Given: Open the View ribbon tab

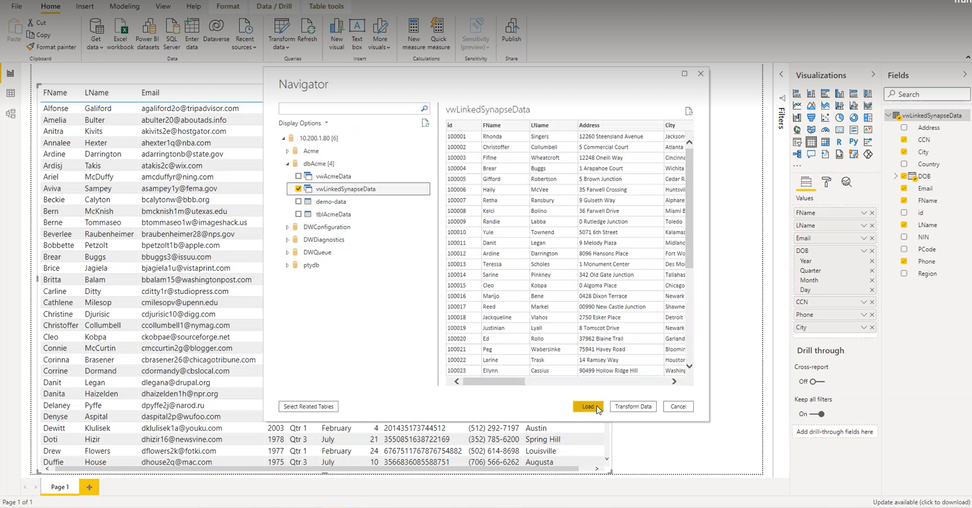Looking at the screenshot, I should 163,6.
